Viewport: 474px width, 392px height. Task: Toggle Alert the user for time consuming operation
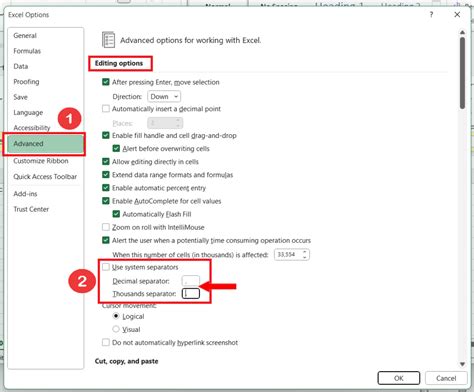tap(106, 240)
